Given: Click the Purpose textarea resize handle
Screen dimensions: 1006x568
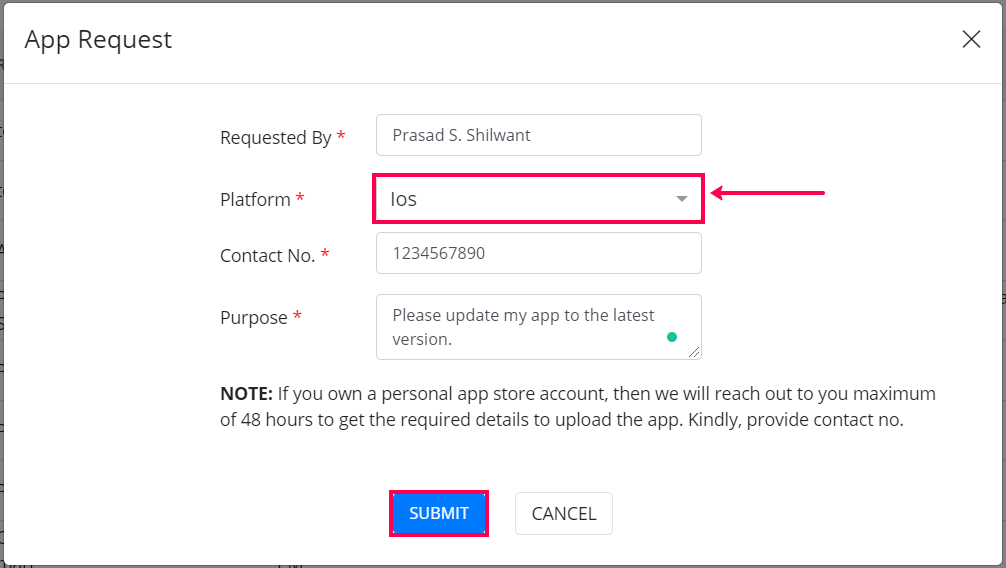Looking at the screenshot, I should click(x=694, y=351).
